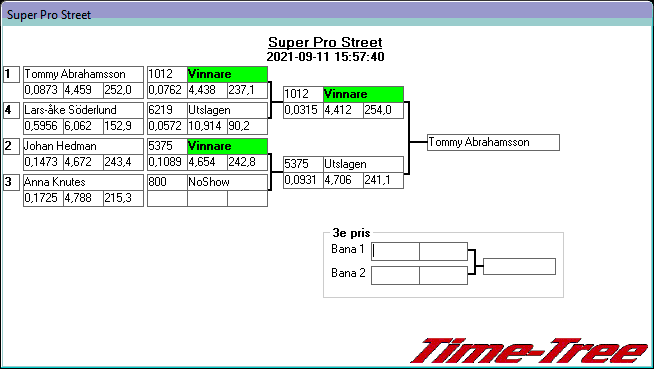This screenshot has width=654, height=369.
Task: Select the 10,914 elapsed time cell
Action: pos(207,126)
